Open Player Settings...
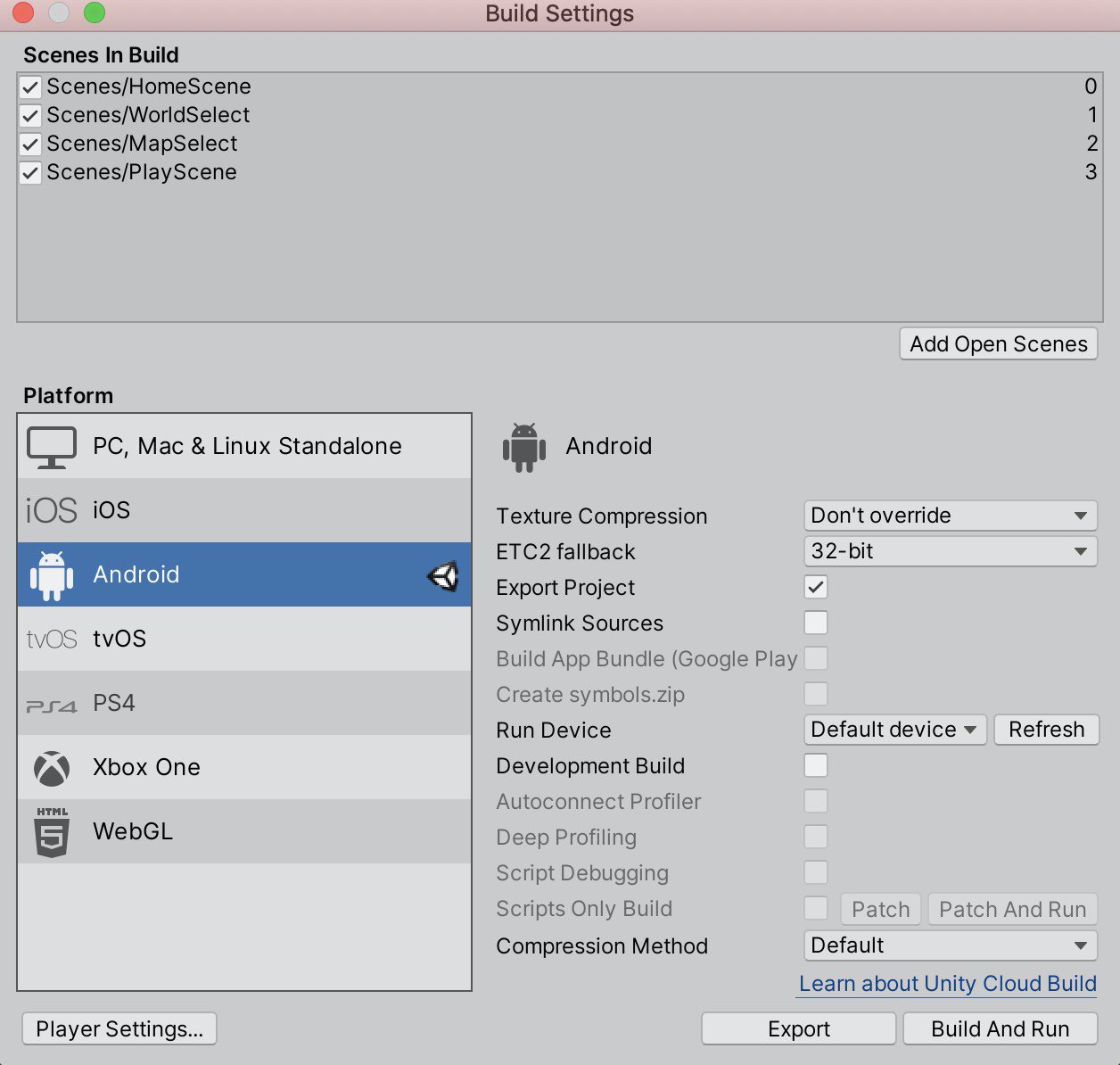1120x1065 pixels. [x=119, y=1029]
